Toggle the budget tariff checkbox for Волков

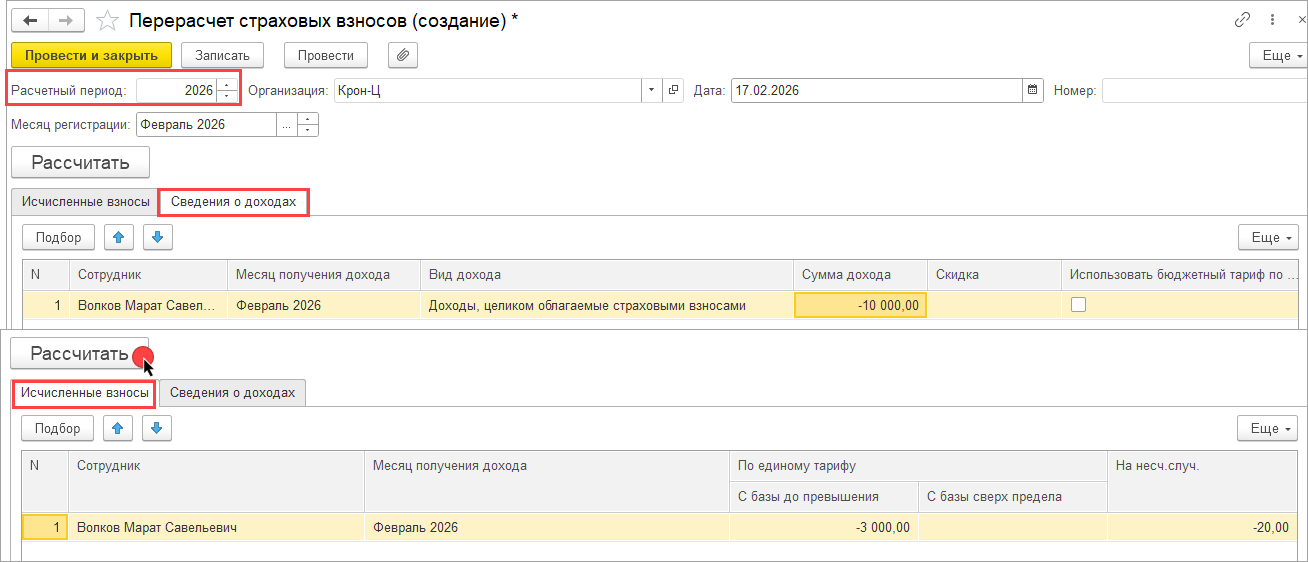point(1078,305)
